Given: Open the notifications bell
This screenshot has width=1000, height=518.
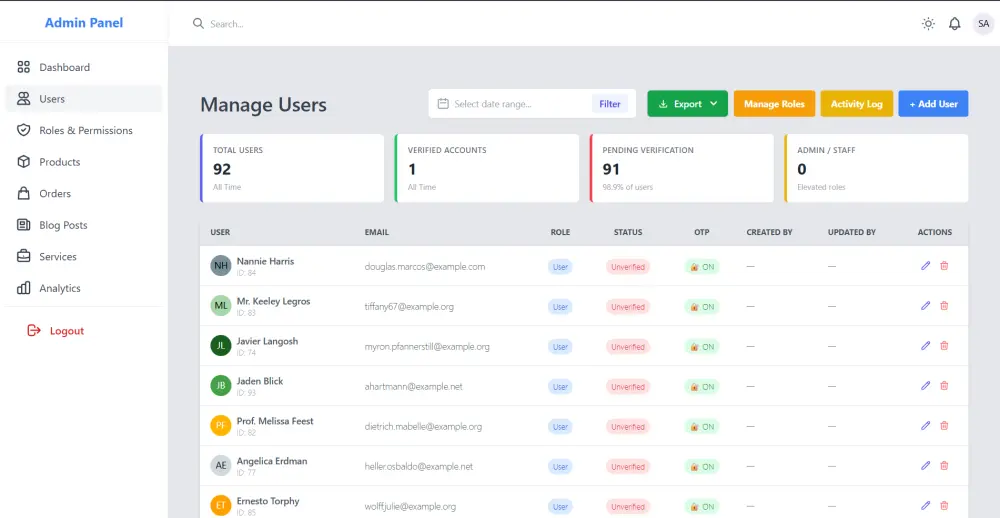Looking at the screenshot, I should (x=954, y=24).
